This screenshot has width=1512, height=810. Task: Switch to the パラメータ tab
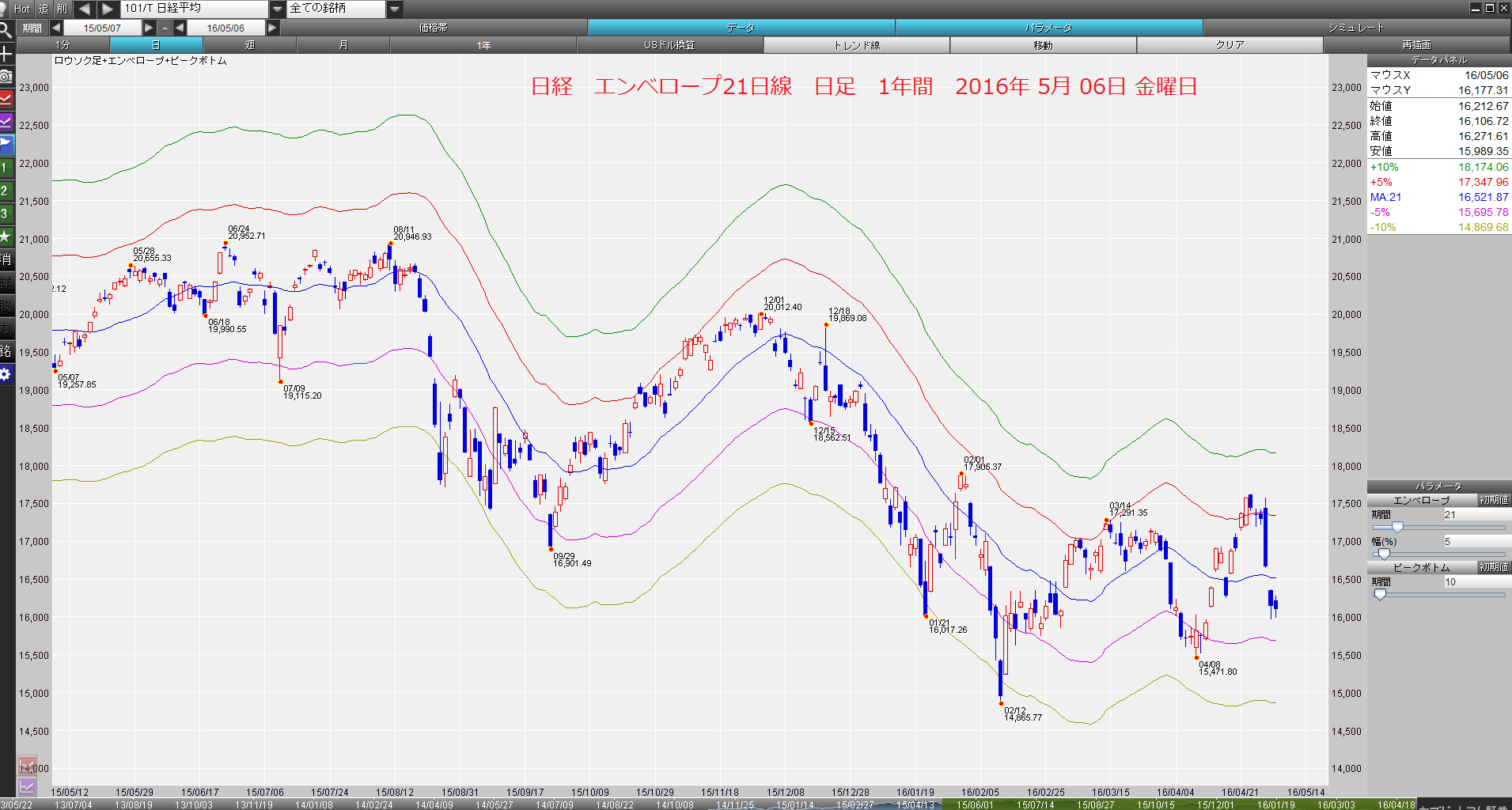tap(1048, 28)
